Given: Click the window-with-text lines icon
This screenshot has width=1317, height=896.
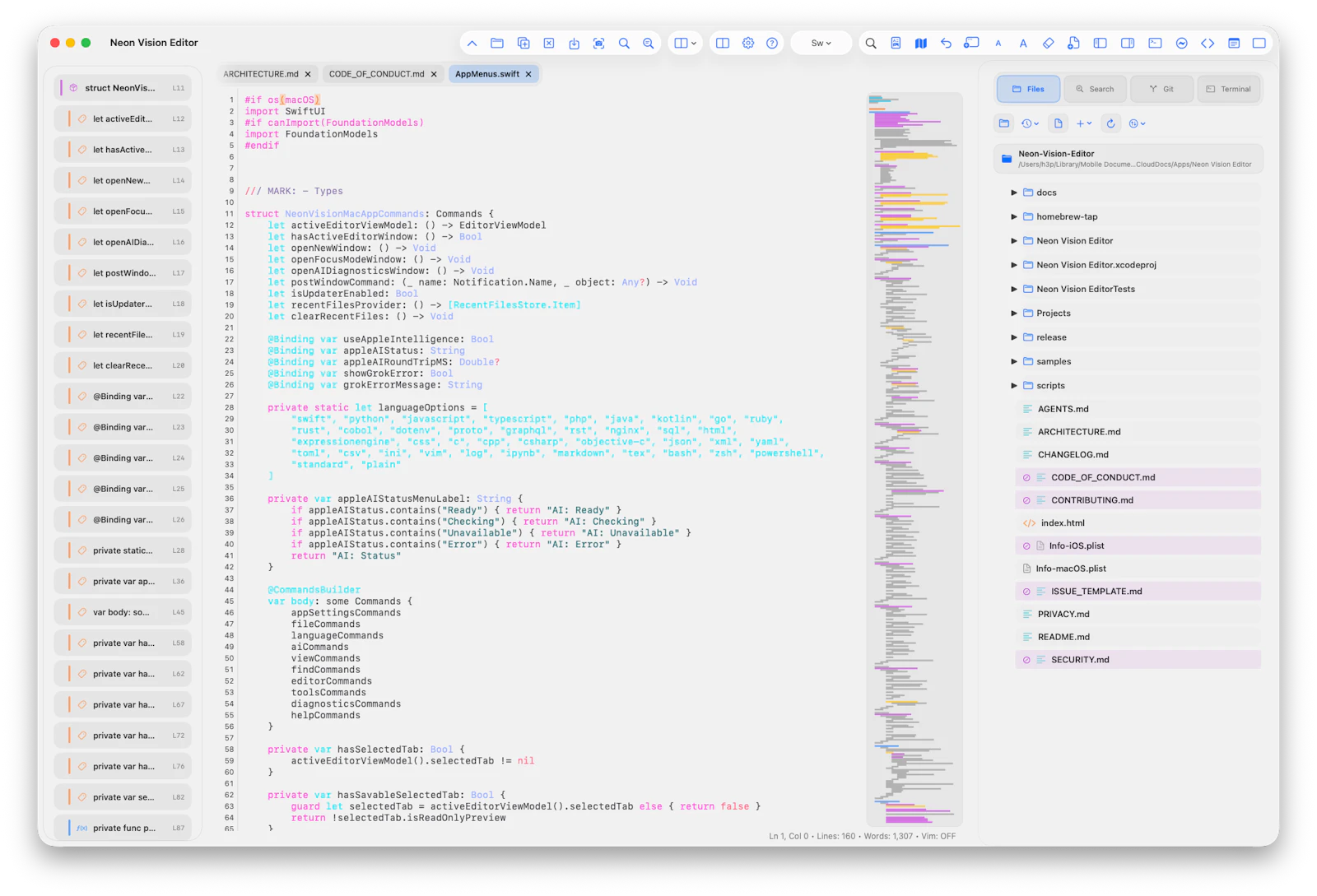Looking at the screenshot, I should point(1234,44).
